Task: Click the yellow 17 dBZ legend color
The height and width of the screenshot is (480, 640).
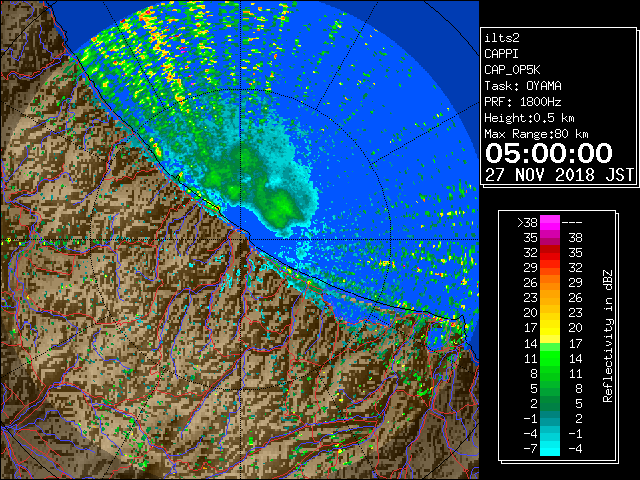Action: click(x=550, y=328)
